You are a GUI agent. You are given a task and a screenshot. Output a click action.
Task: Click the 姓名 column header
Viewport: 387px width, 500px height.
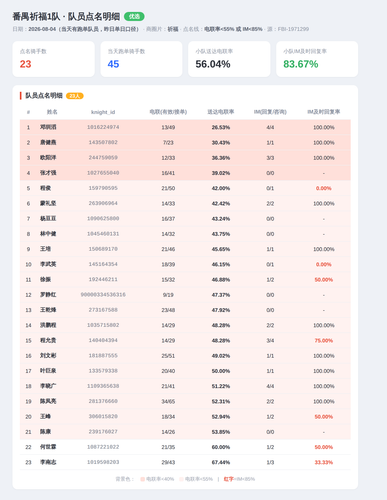(x=52, y=112)
